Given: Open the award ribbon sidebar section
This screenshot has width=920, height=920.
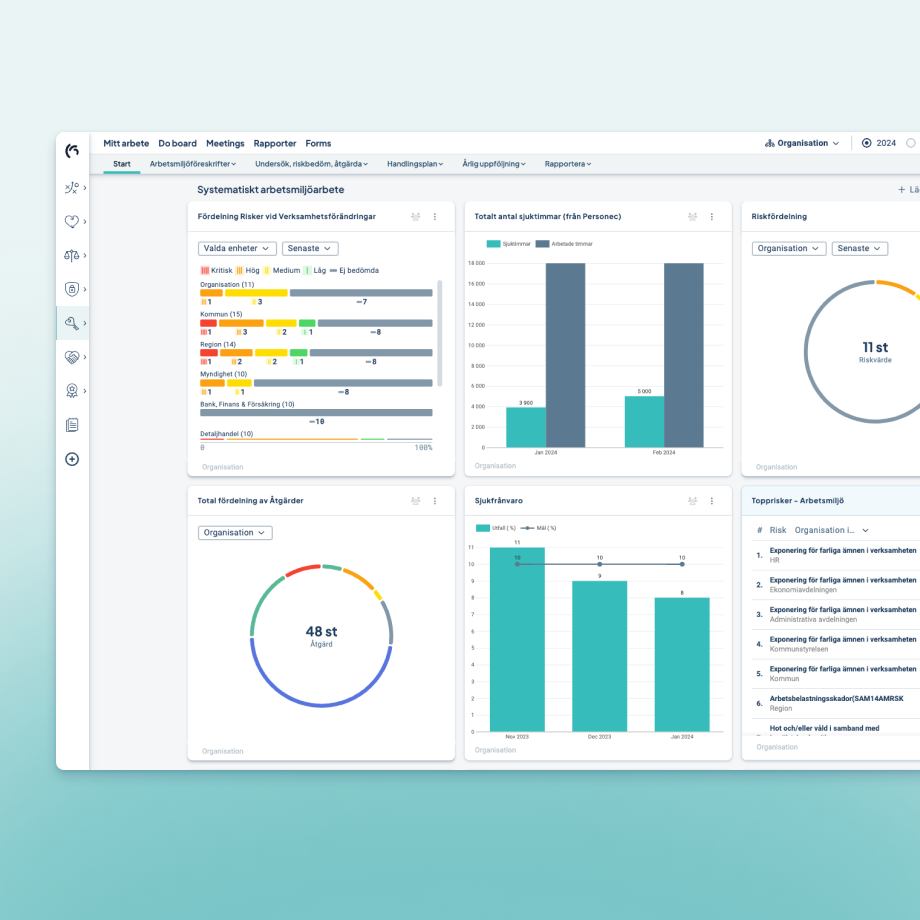Looking at the screenshot, I should 71,391.
